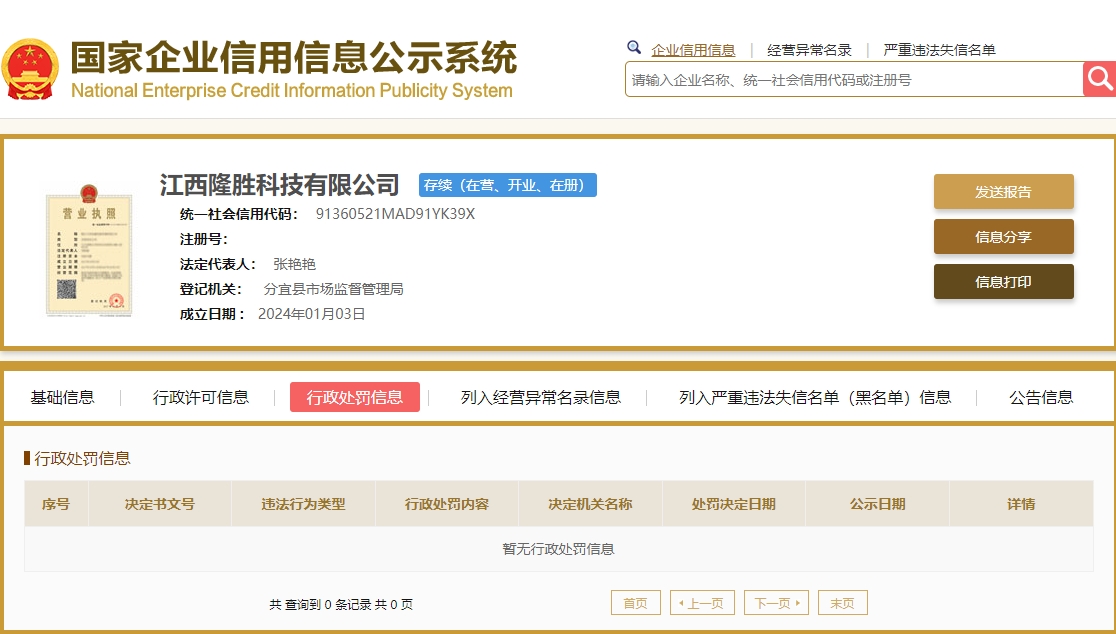This screenshot has width=1116, height=634.
Task: Click the 行政处罚信息 section heading
Action: 82,458
